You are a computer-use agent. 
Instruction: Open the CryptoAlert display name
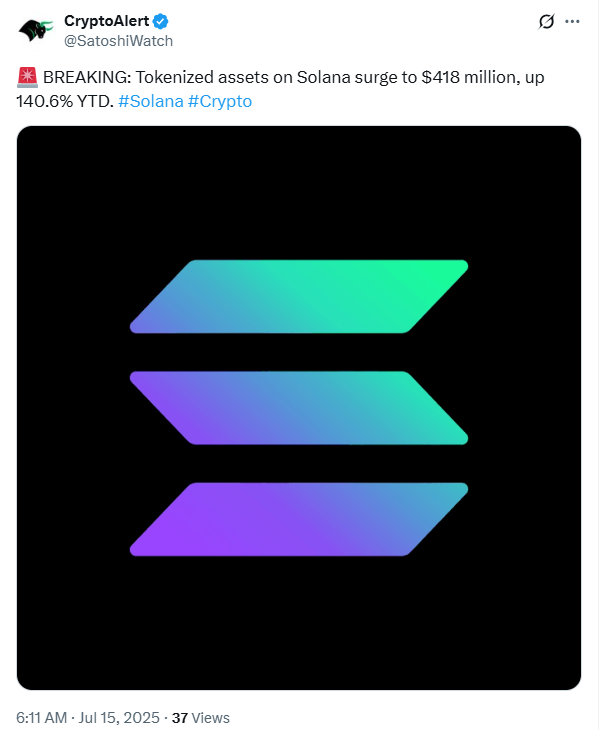point(106,21)
